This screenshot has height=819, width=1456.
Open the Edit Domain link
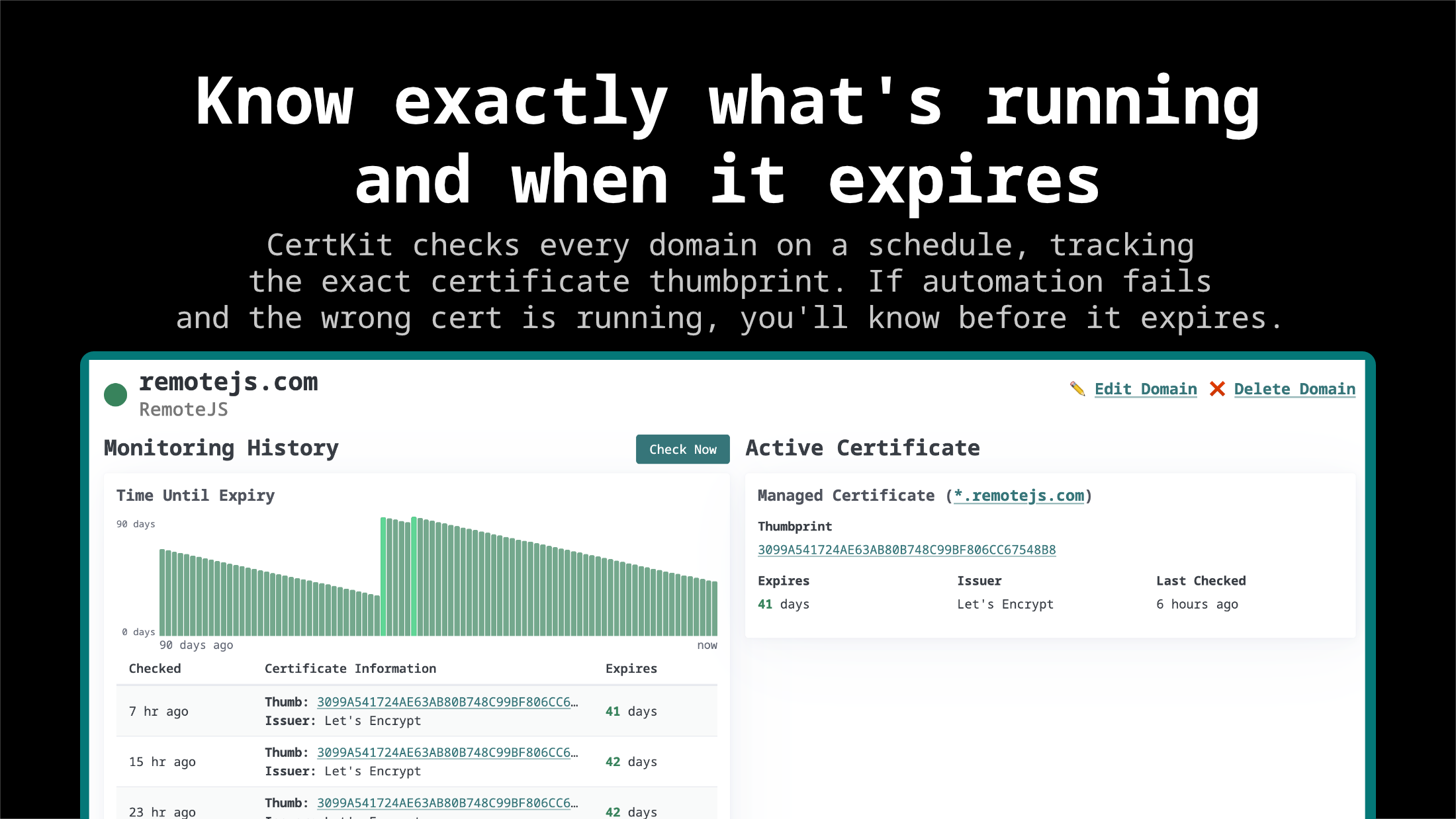(1146, 389)
